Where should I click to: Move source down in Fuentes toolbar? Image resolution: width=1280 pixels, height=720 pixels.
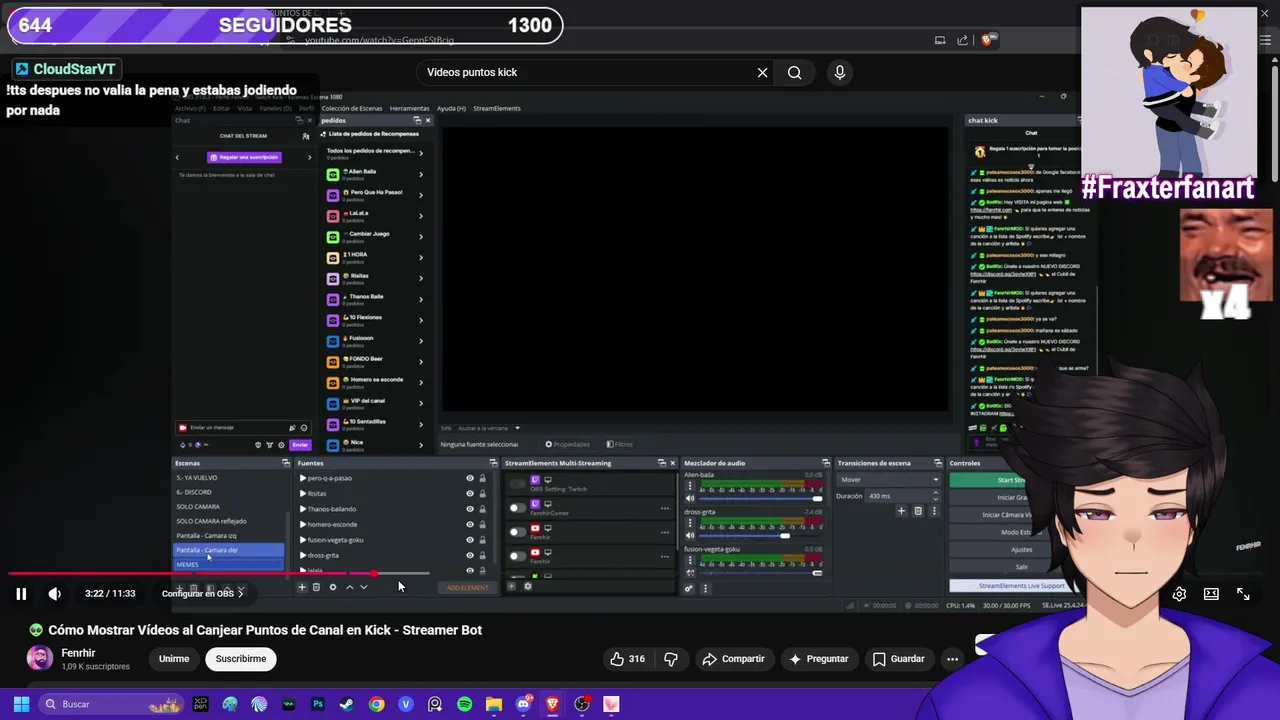tap(364, 587)
